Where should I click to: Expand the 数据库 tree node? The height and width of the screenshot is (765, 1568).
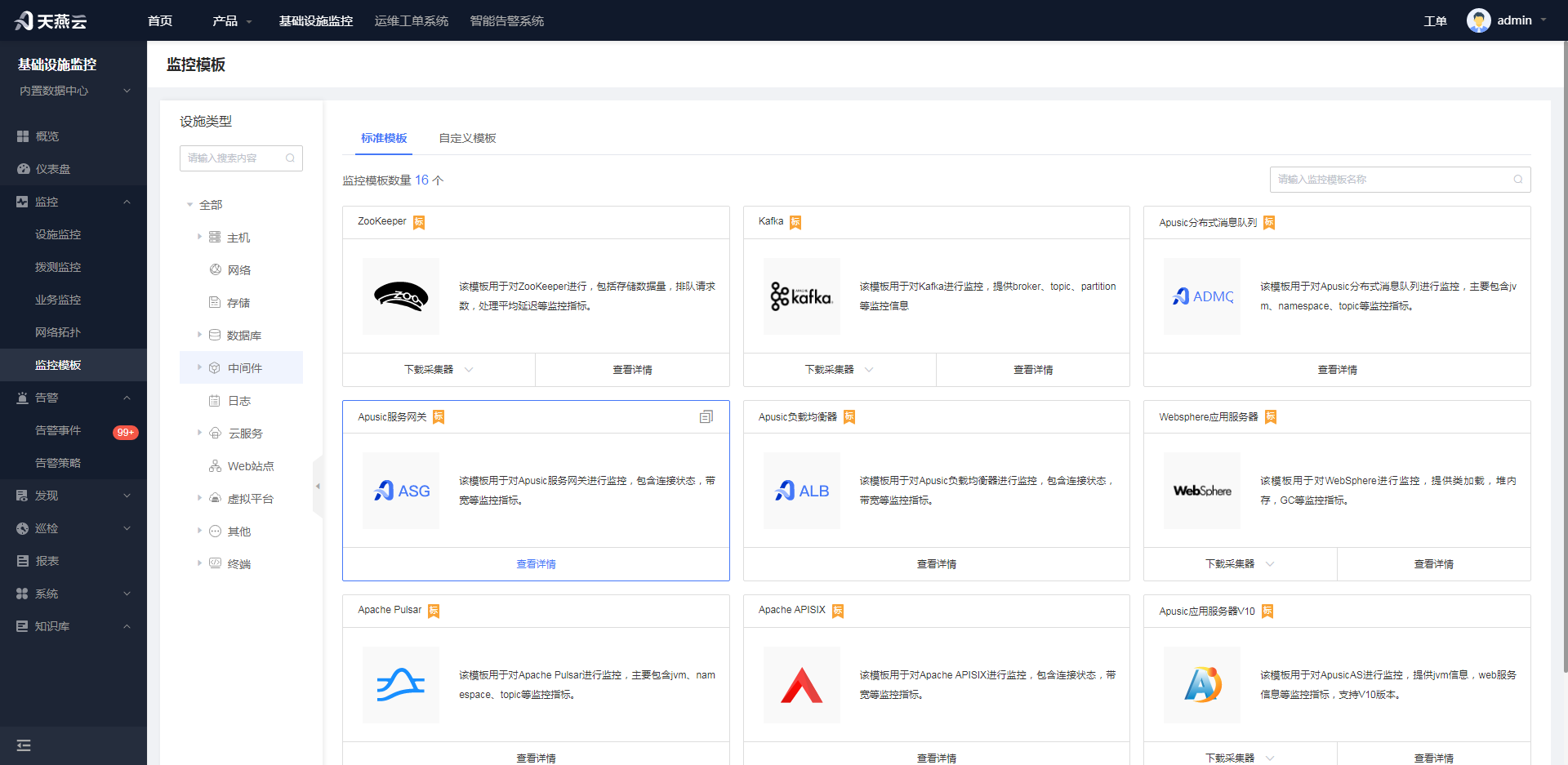click(199, 335)
